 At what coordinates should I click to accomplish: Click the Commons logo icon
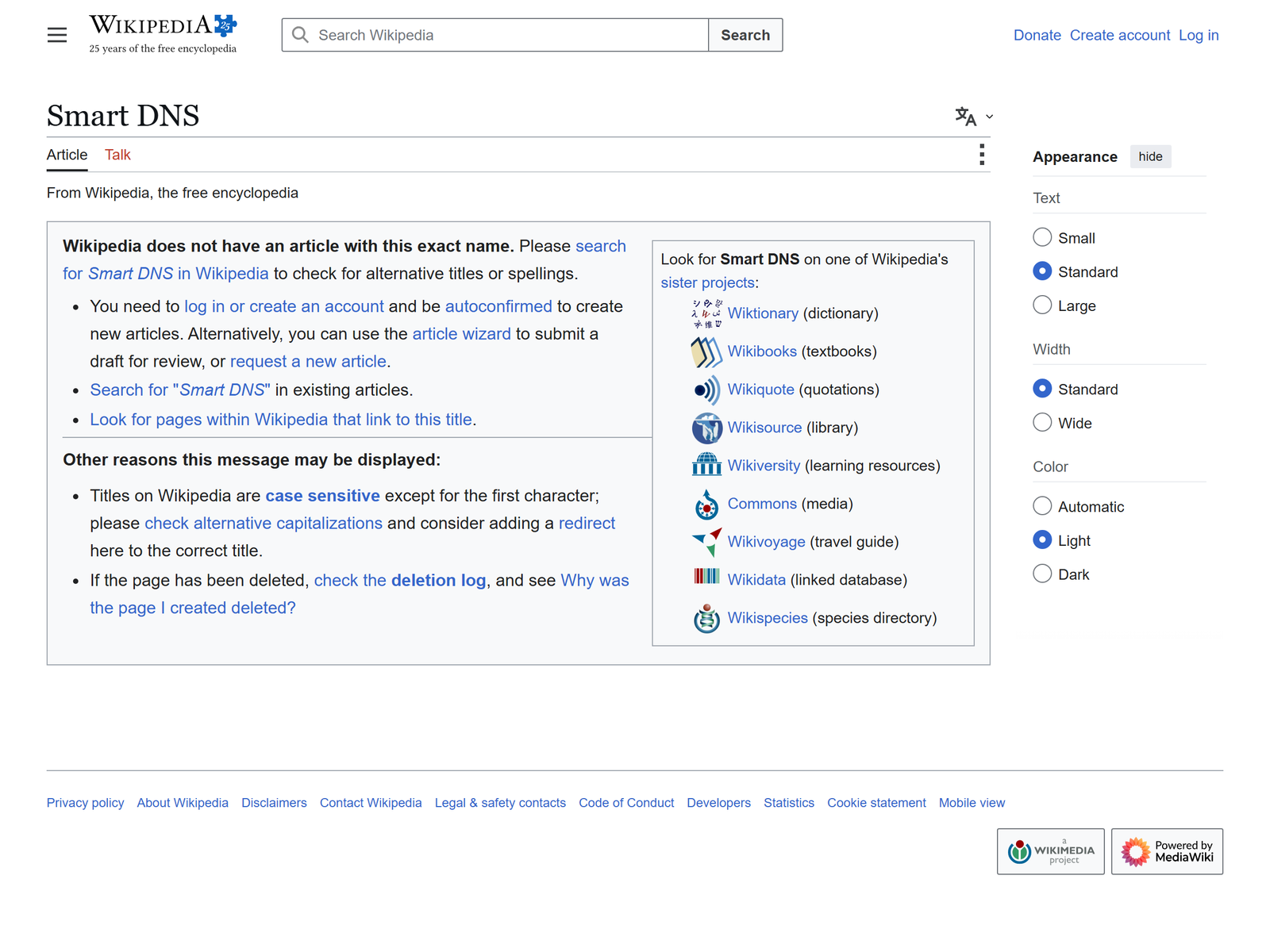click(706, 504)
